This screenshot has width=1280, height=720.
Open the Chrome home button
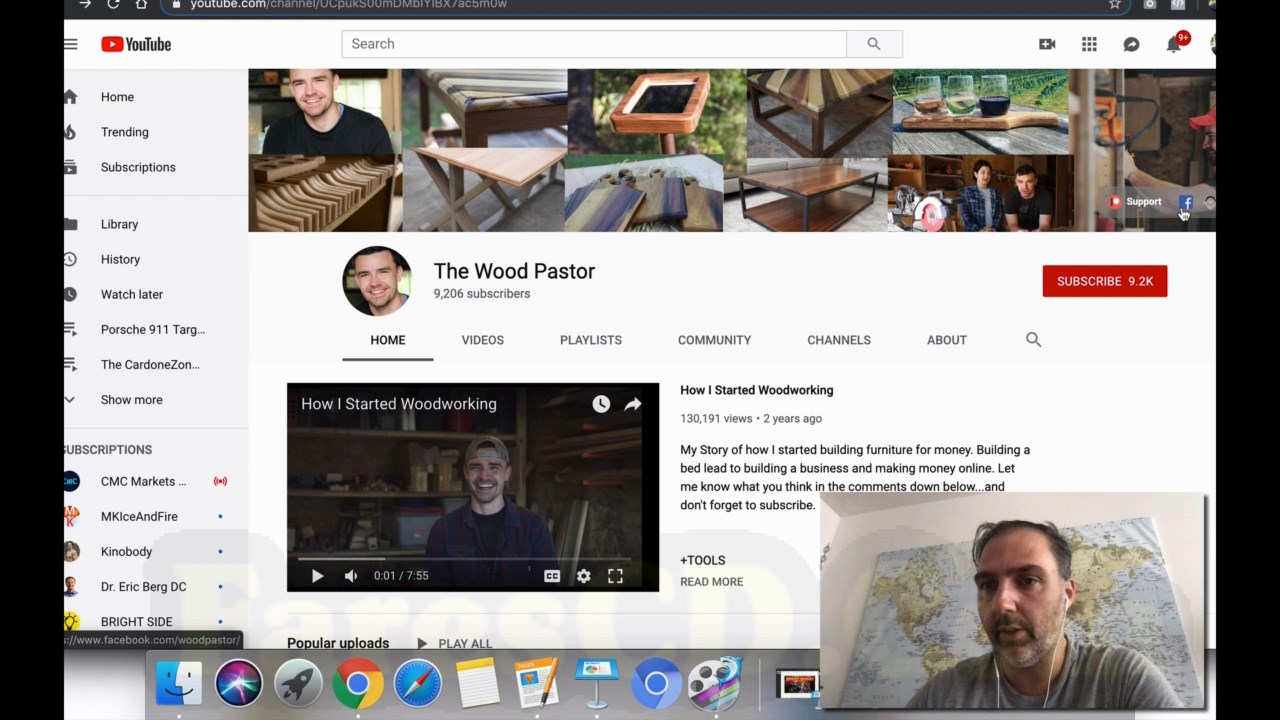click(x=141, y=4)
